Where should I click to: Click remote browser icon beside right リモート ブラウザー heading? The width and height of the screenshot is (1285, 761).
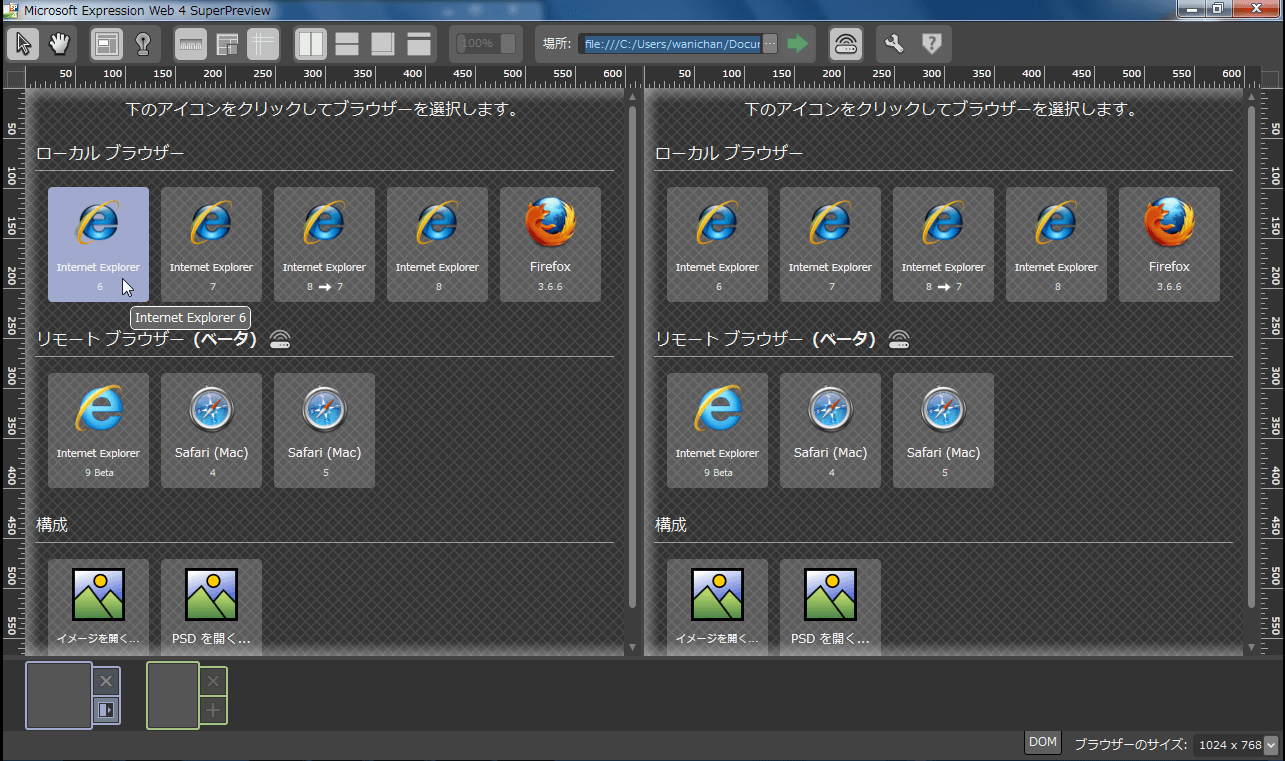pos(898,339)
